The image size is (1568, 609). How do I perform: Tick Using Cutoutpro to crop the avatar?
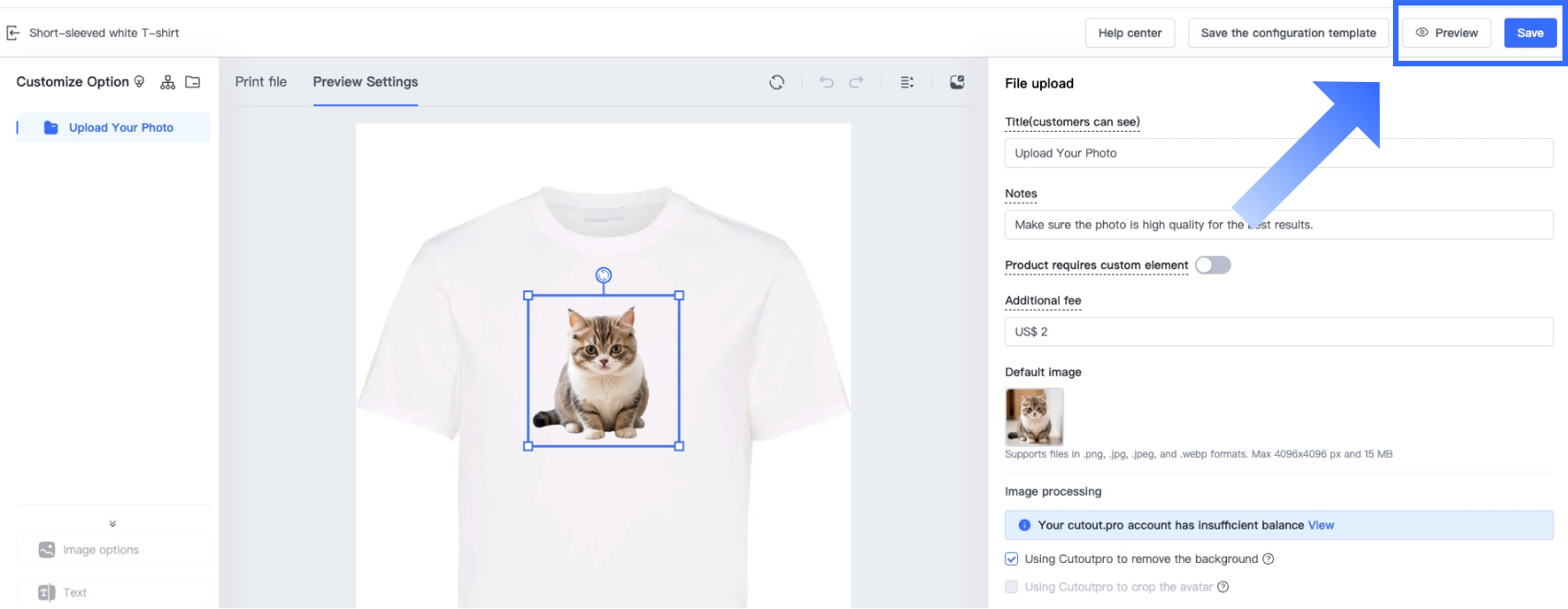point(1012,587)
